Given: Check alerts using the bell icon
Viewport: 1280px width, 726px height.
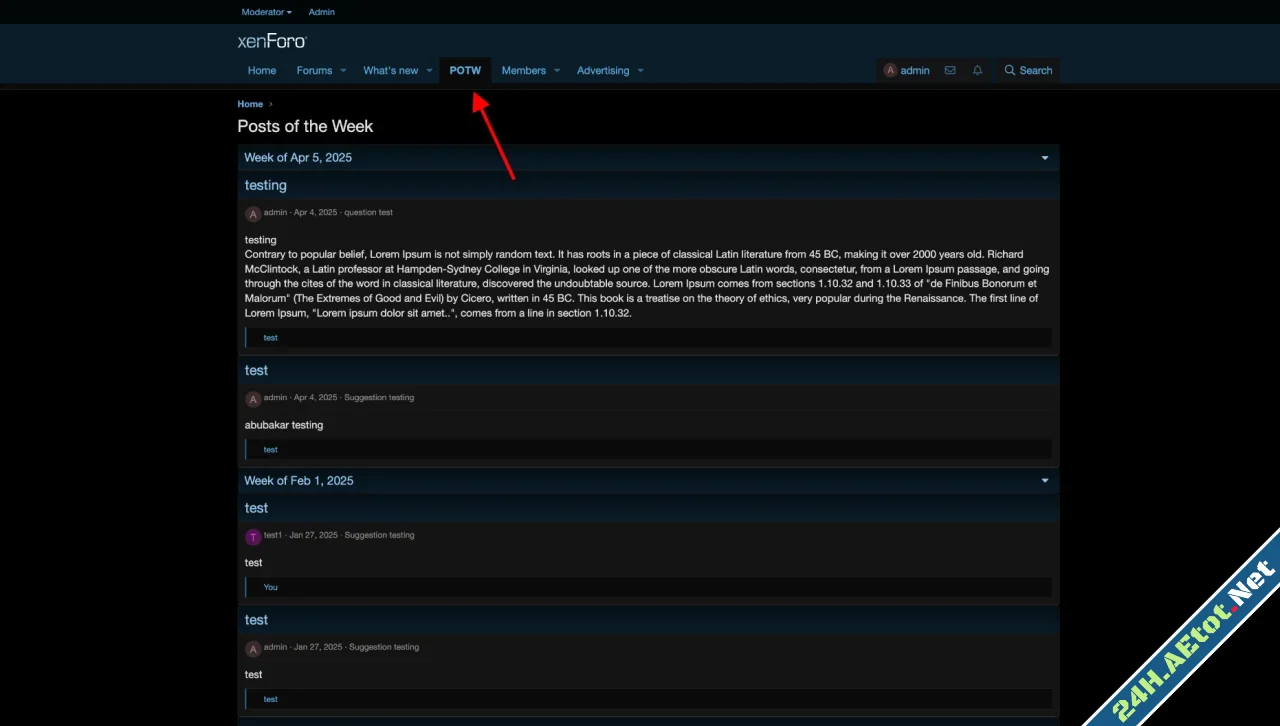Looking at the screenshot, I should click(x=977, y=70).
